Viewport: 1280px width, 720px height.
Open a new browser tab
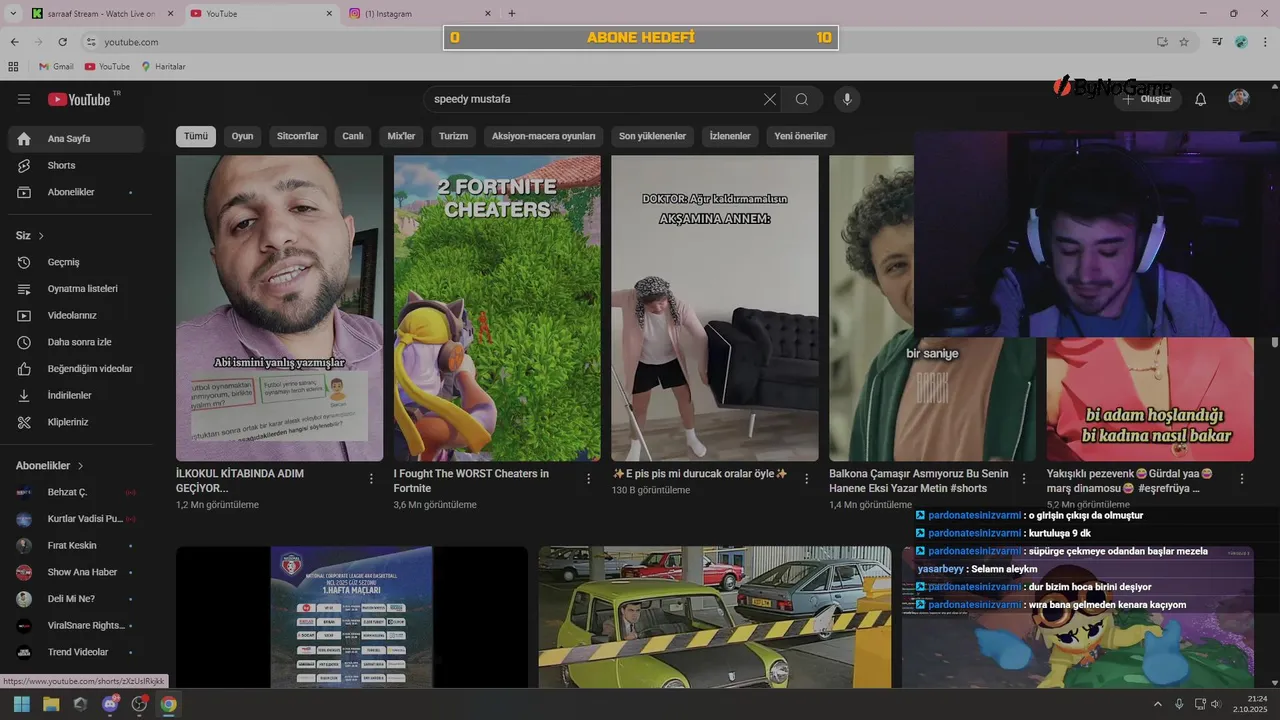(x=512, y=14)
